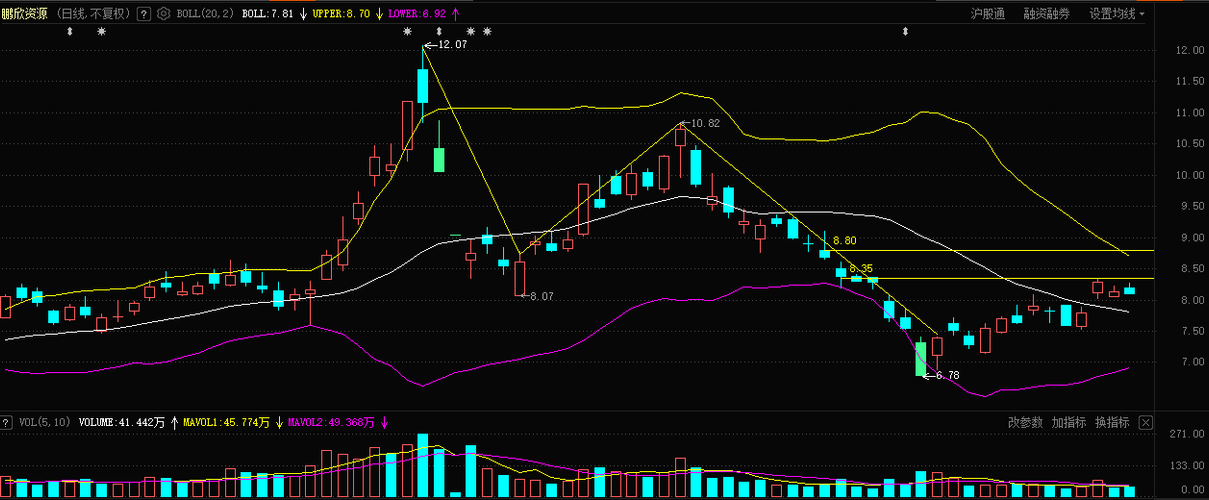Click the up-down event marker right of the 12.07 peak

(439, 31)
